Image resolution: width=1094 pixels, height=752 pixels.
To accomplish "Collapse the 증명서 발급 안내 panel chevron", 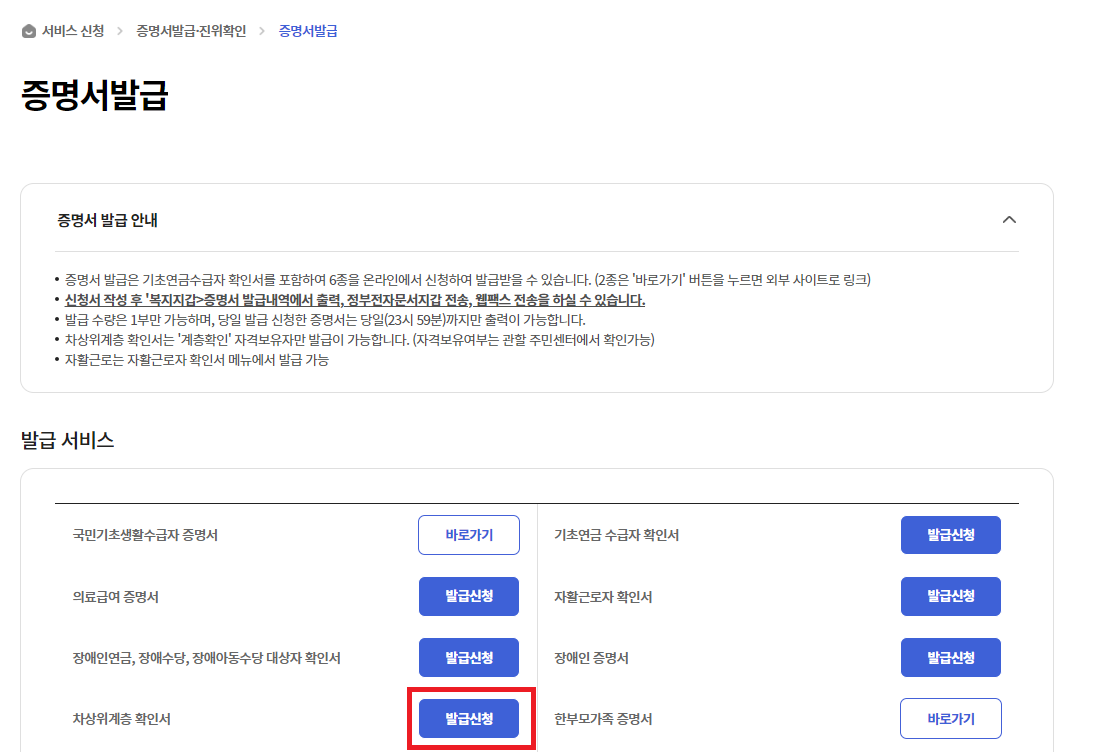I will point(1009,220).
